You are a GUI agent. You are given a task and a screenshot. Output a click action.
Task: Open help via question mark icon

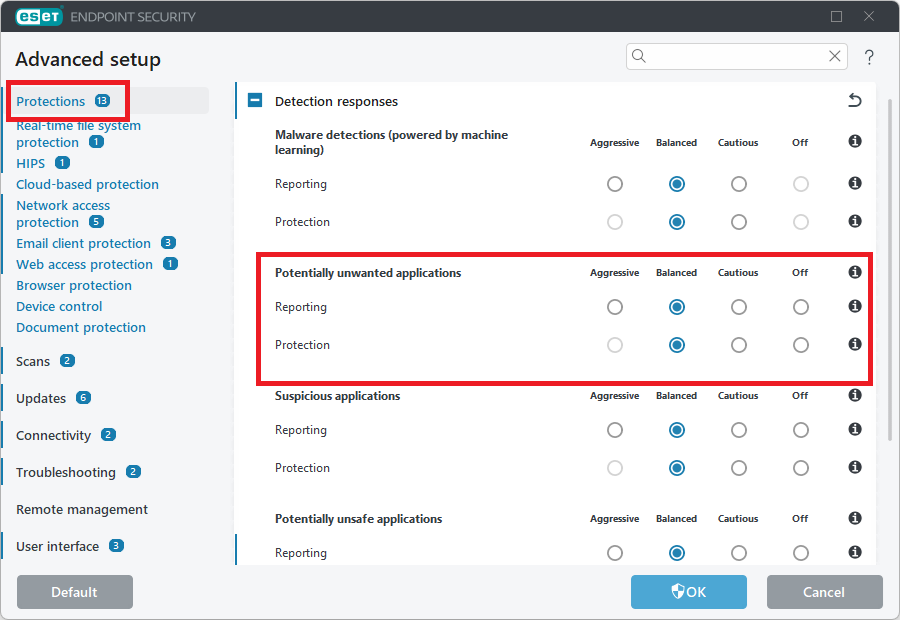tap(869, 56)
